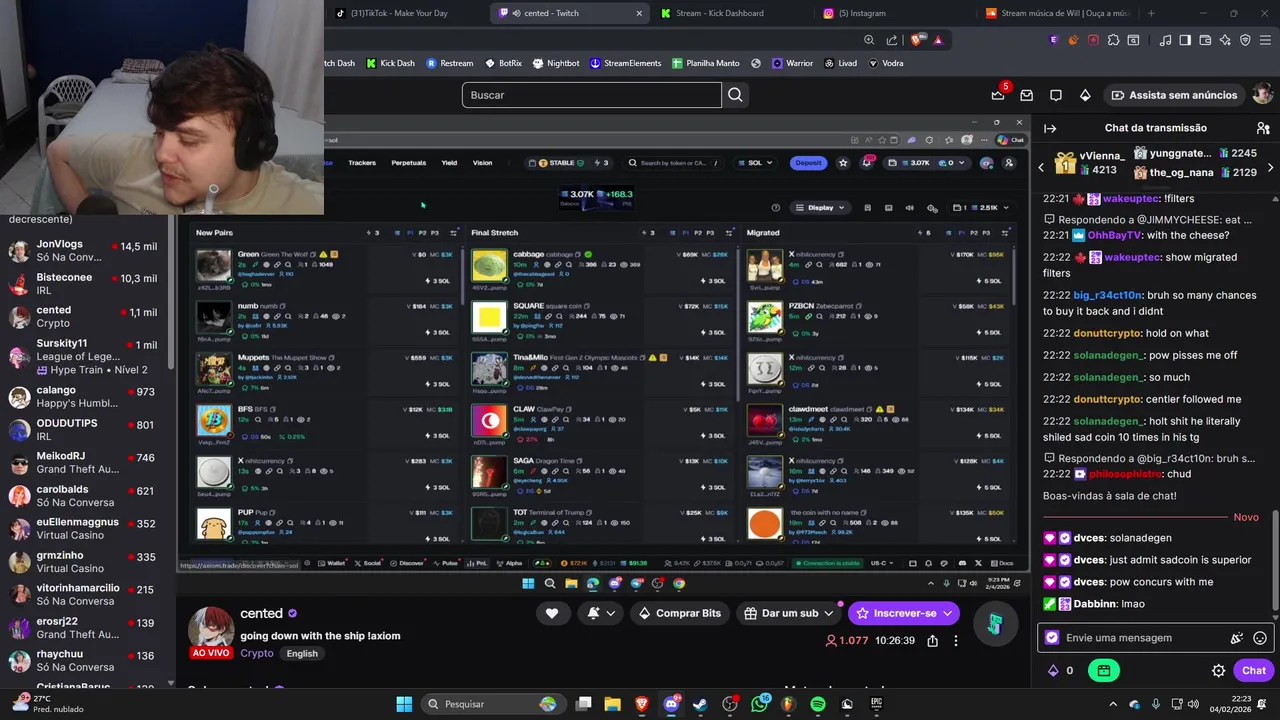The height and width of the screenshot is (720, 1280).
Task: Open the user avatar menu in Twitch header
Action: (1263, 94)
